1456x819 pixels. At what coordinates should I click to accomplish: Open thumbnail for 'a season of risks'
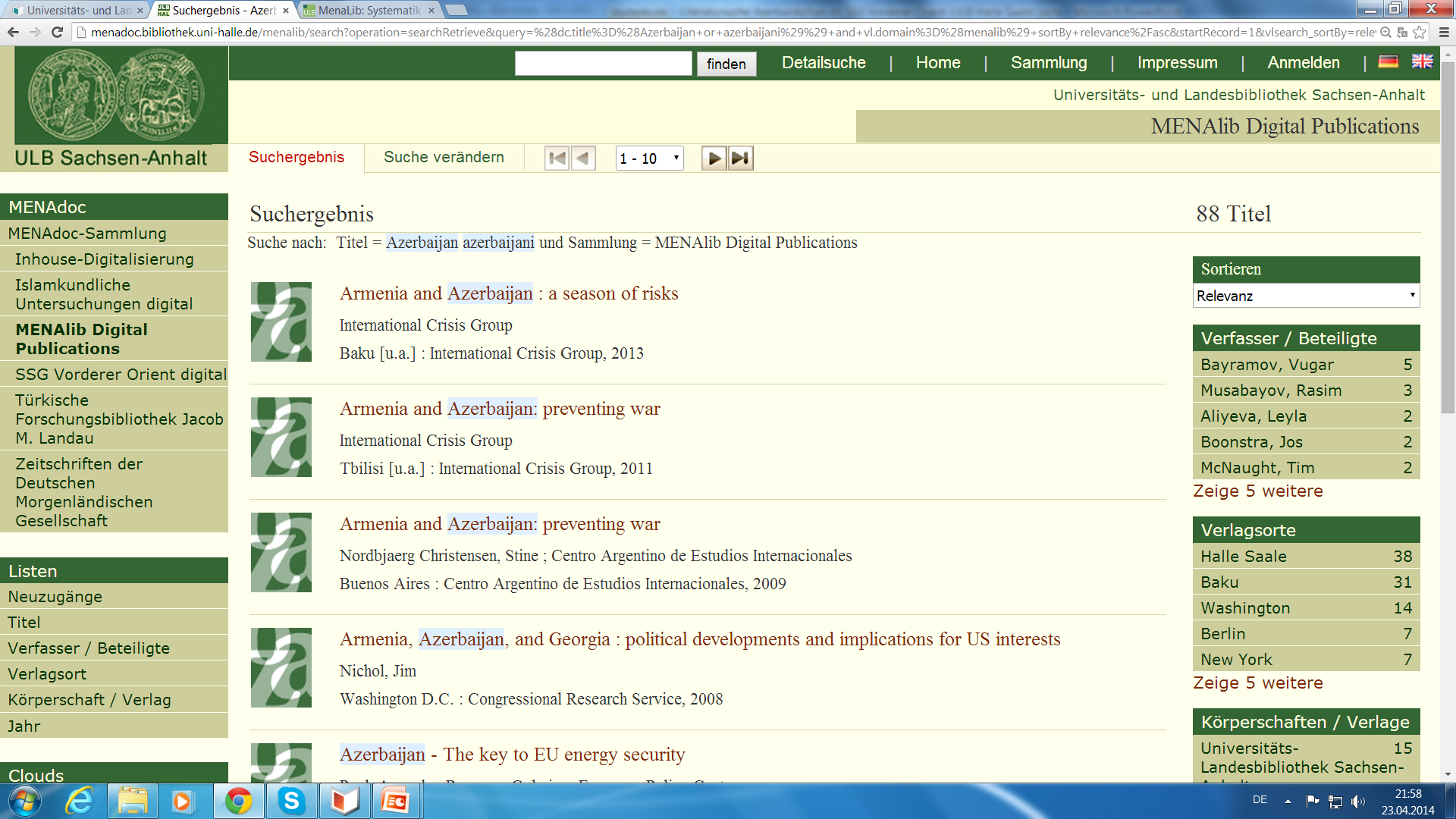[281, 322]
